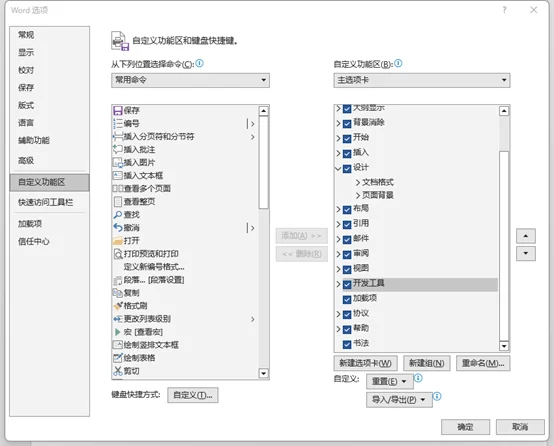The width and height of the screenshot is (554, 446).
Task: Click the page icon beside 查看整页
Action: click(x=118, y=202)
